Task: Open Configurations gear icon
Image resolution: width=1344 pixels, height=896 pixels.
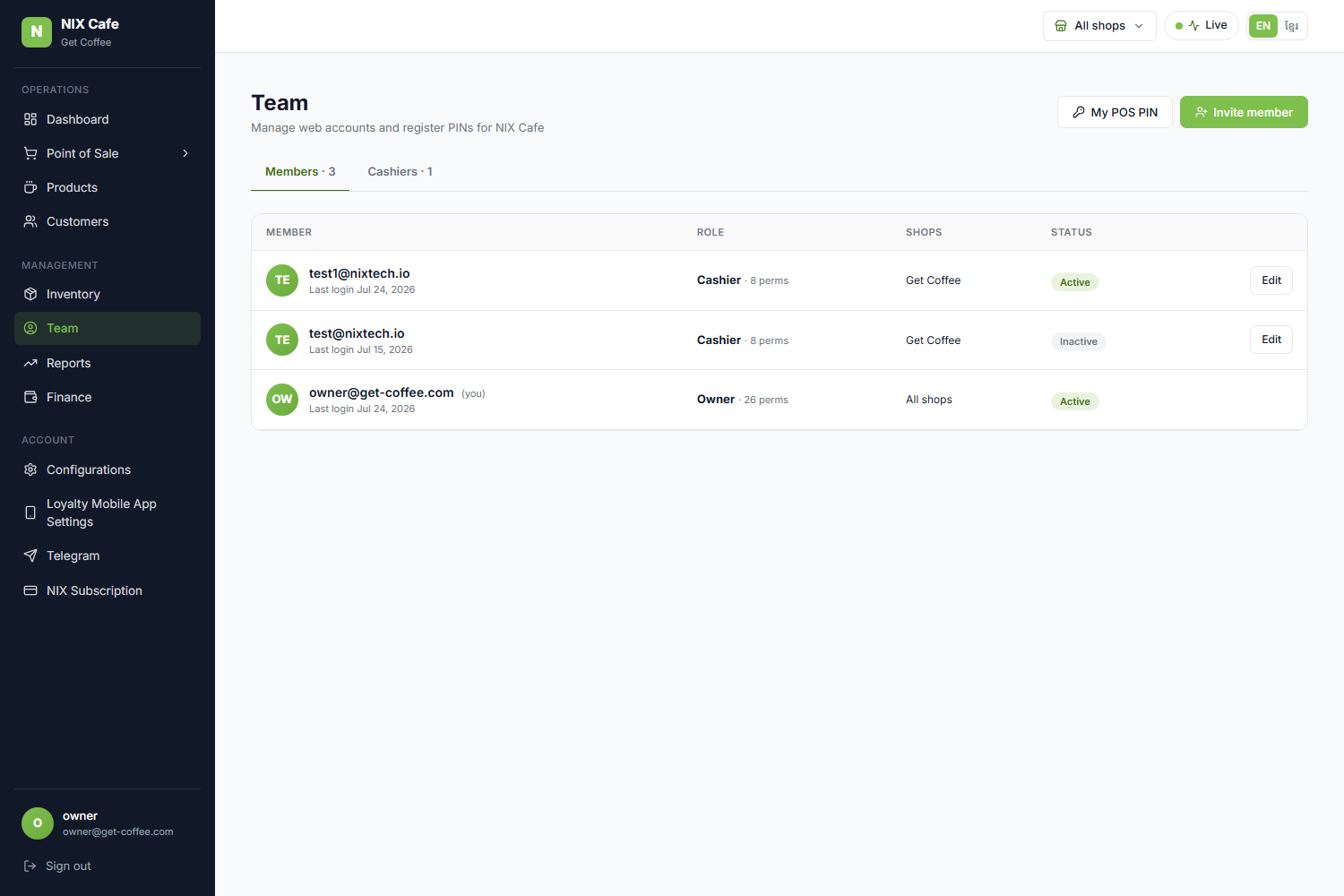Action: point(30,470)
